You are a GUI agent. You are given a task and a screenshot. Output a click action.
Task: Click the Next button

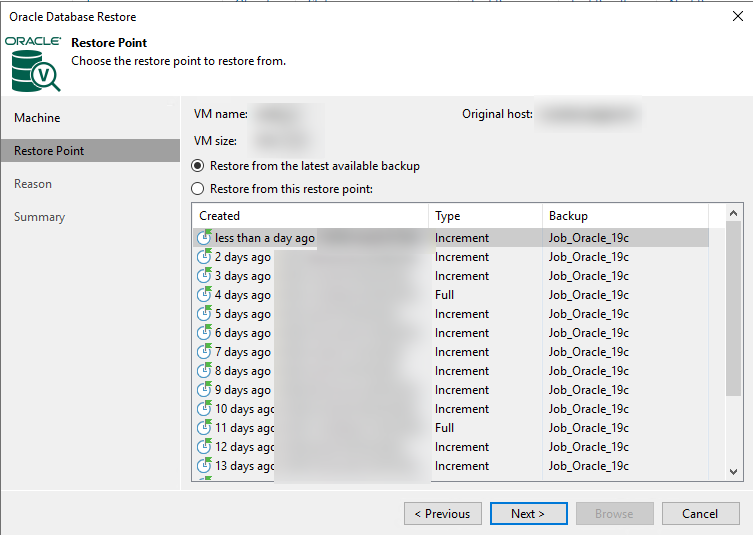pos(529,514)
